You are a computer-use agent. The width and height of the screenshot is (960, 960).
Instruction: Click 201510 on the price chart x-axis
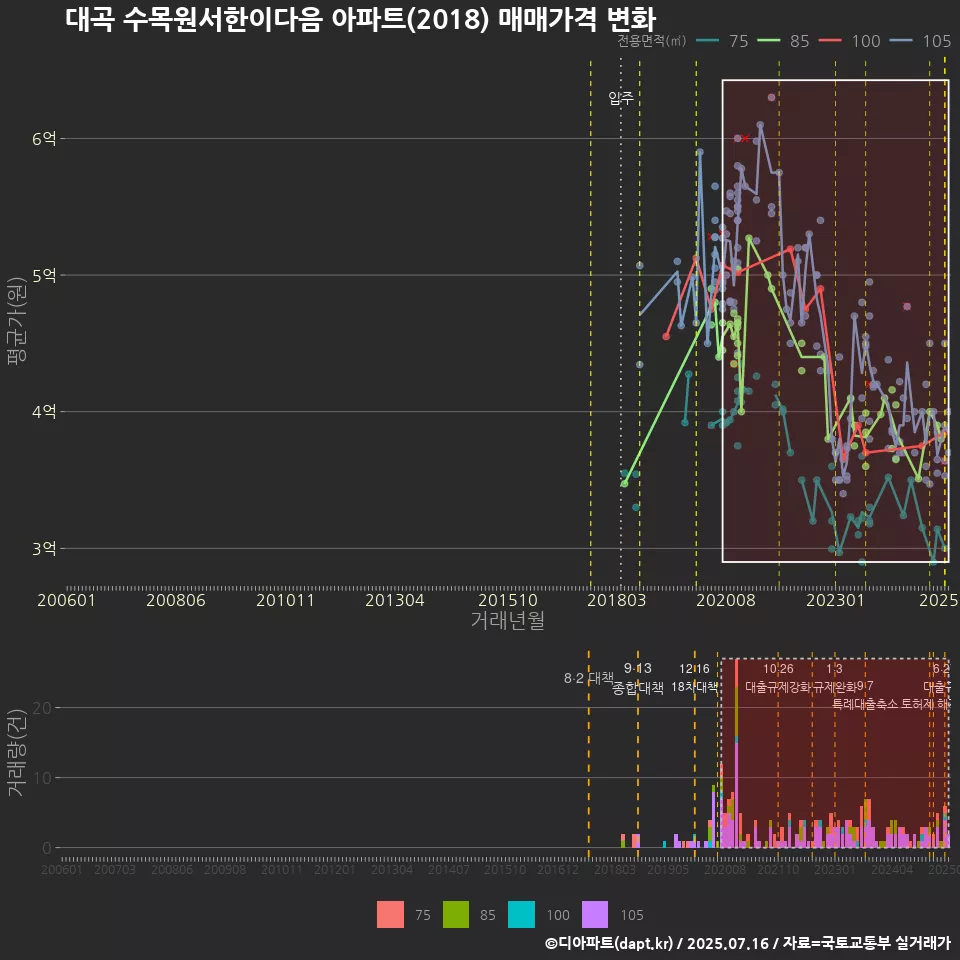tap(508, 600)
